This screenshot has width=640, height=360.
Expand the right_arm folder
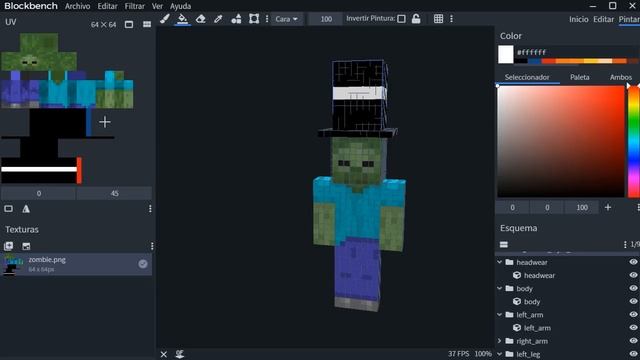[500, 341]
